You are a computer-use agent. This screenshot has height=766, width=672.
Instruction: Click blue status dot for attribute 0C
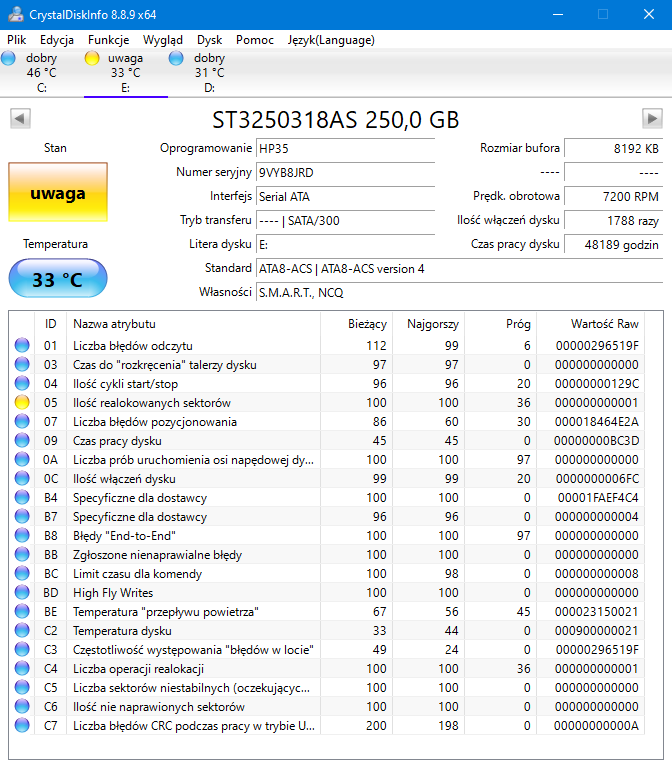pyautogui.click(x=22, y=479)
